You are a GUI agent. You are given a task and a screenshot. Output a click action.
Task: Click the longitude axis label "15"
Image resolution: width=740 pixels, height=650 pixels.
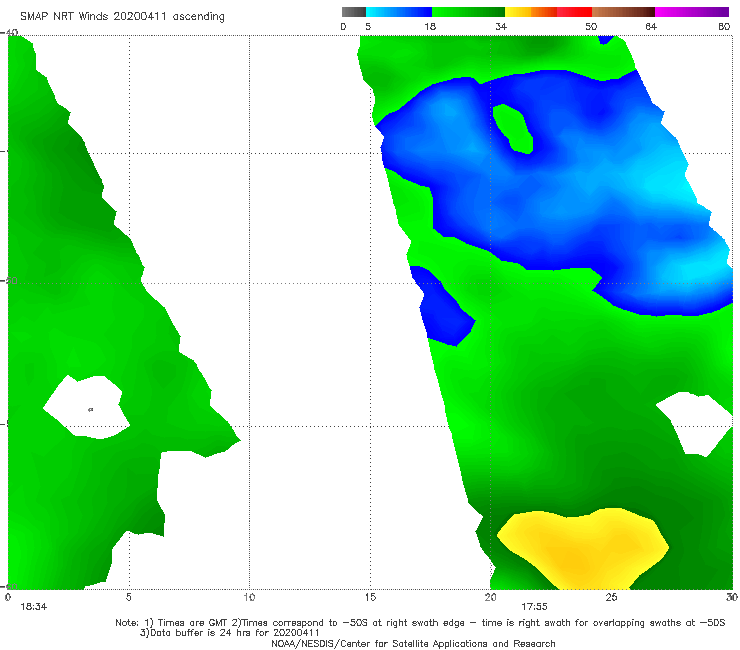(370, 598)
